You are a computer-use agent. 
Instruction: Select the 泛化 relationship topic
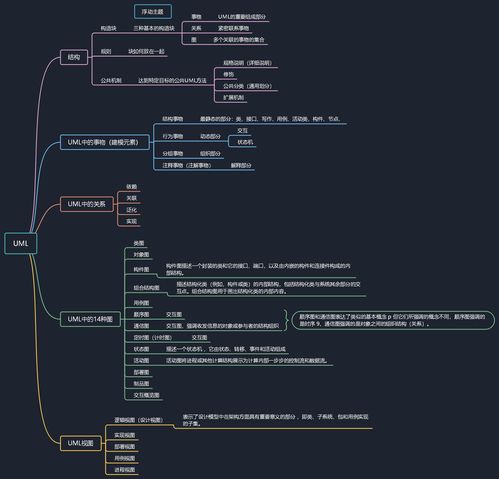click(131, 210)
